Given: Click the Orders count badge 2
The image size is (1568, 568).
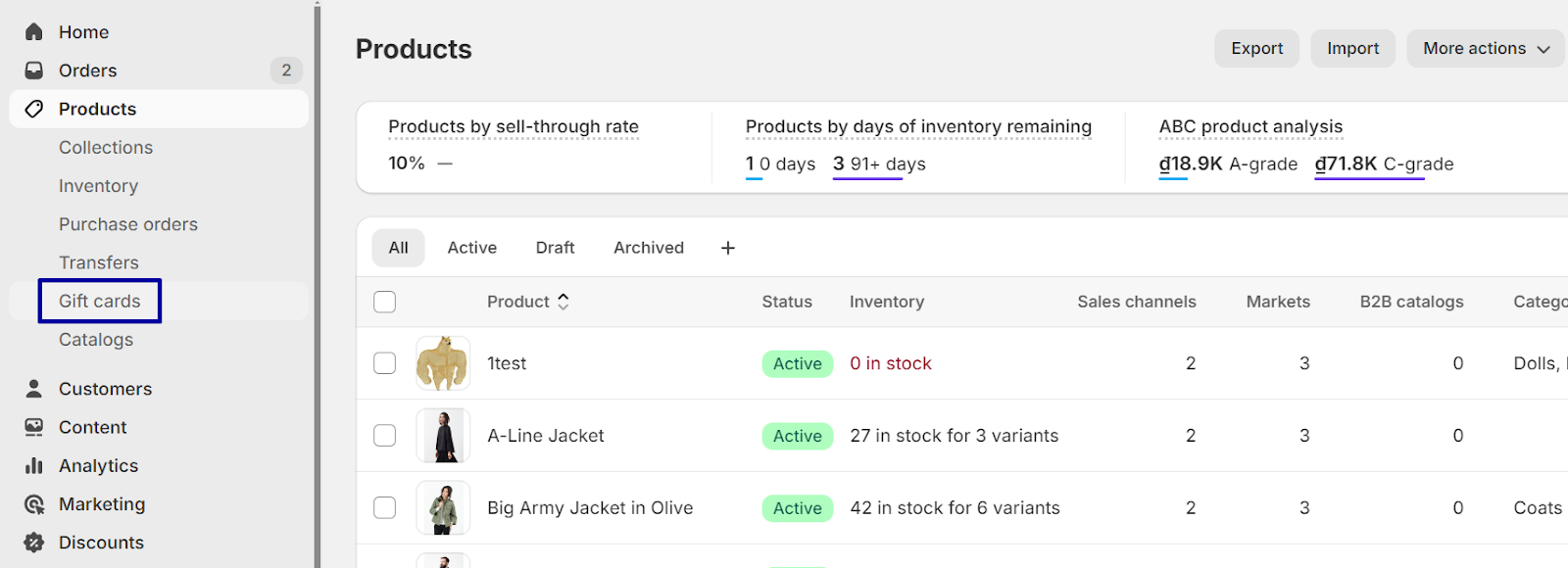Looking at the screenshot, I should pos(286,71).
